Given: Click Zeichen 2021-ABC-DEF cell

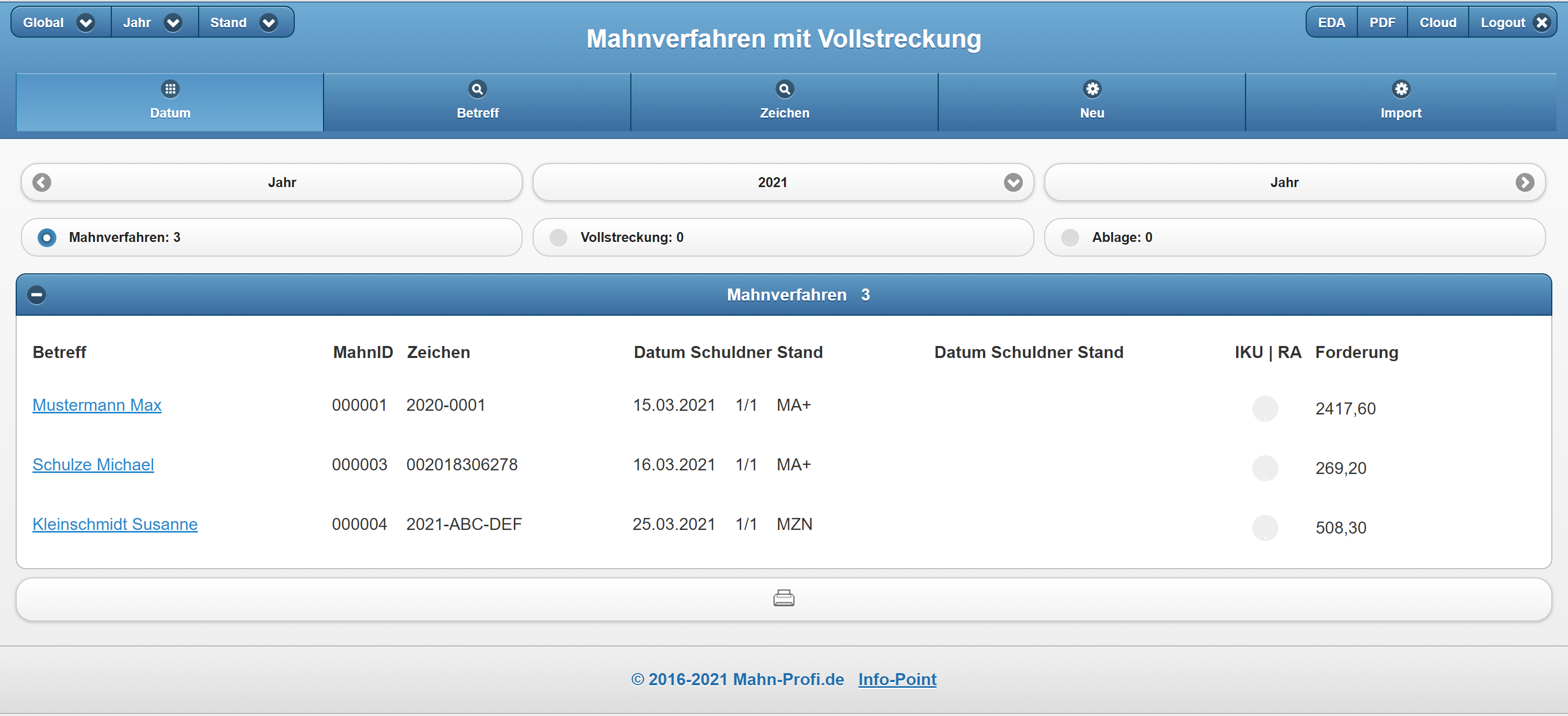Looking at the screenshot, I should coord(464,524).
